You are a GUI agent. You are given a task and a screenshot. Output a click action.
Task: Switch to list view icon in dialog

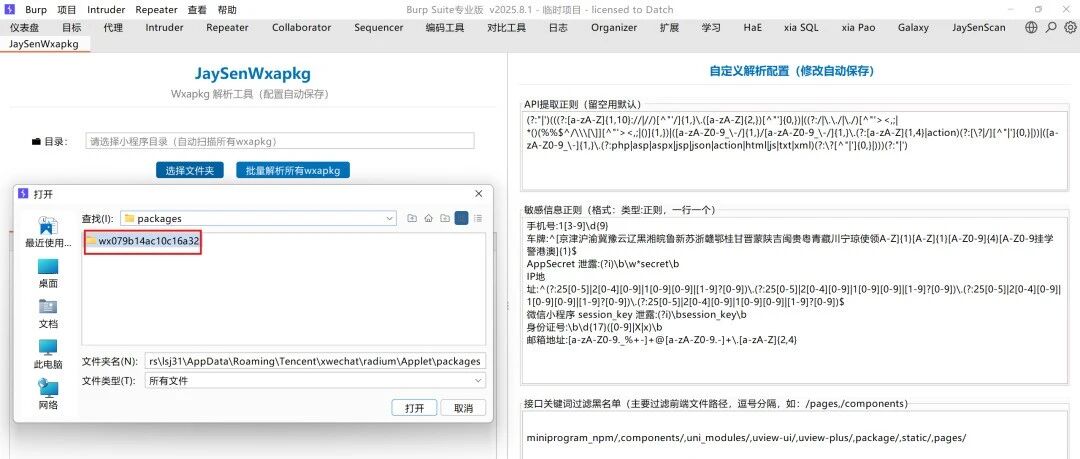[x=461, y=218]
